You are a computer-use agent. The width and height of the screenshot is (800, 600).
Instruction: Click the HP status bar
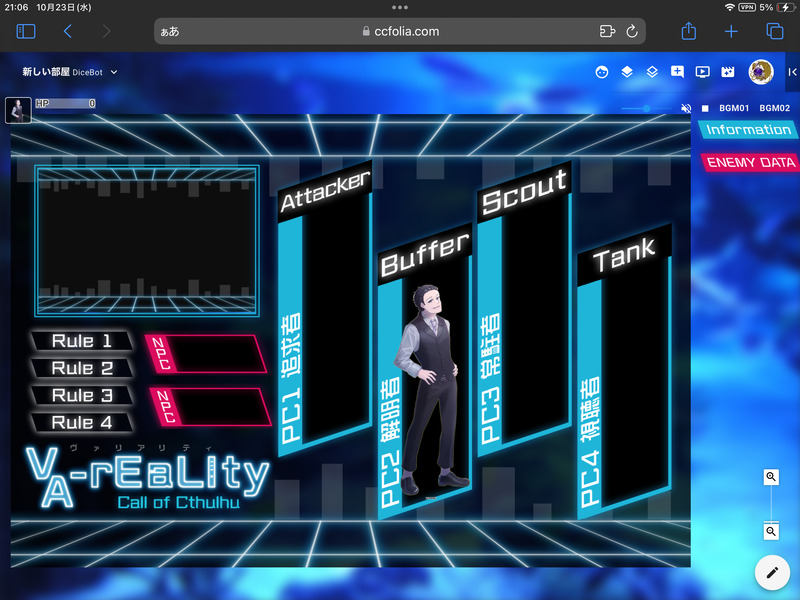65,104
